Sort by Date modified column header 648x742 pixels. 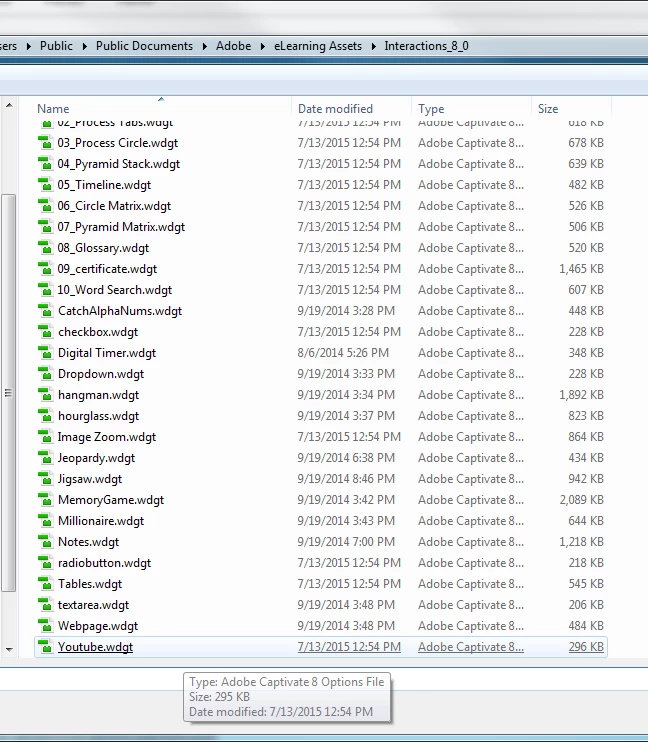[x=335, y=109]
